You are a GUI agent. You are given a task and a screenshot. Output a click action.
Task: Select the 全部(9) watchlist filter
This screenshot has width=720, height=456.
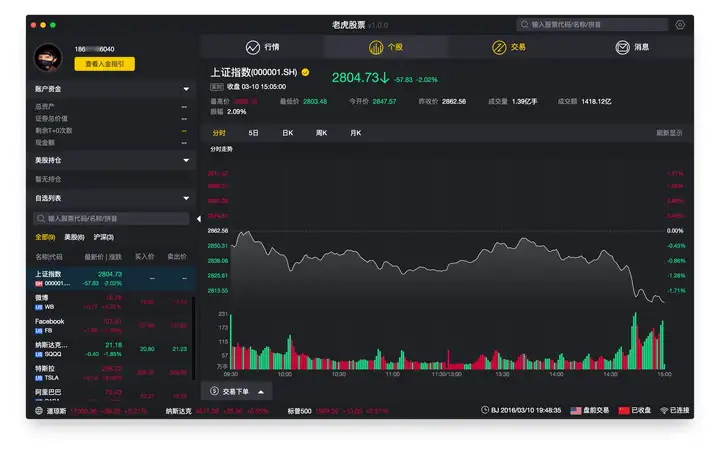45,237
